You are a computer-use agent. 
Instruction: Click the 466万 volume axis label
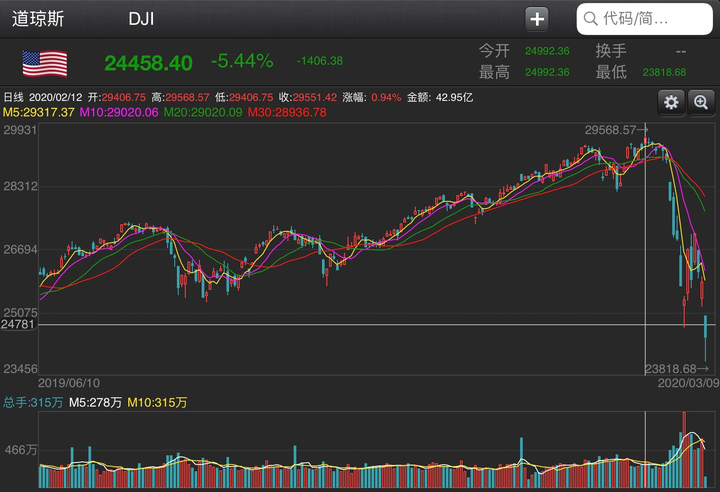pos(21,450)
